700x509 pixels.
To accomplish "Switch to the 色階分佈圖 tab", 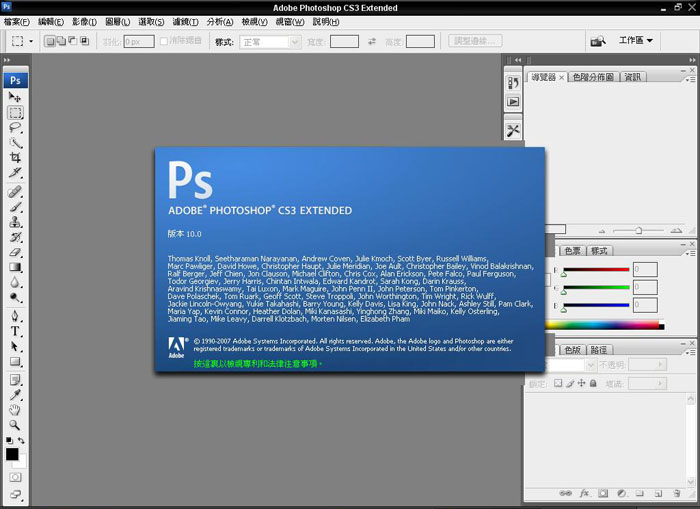I will pos(593,77).
